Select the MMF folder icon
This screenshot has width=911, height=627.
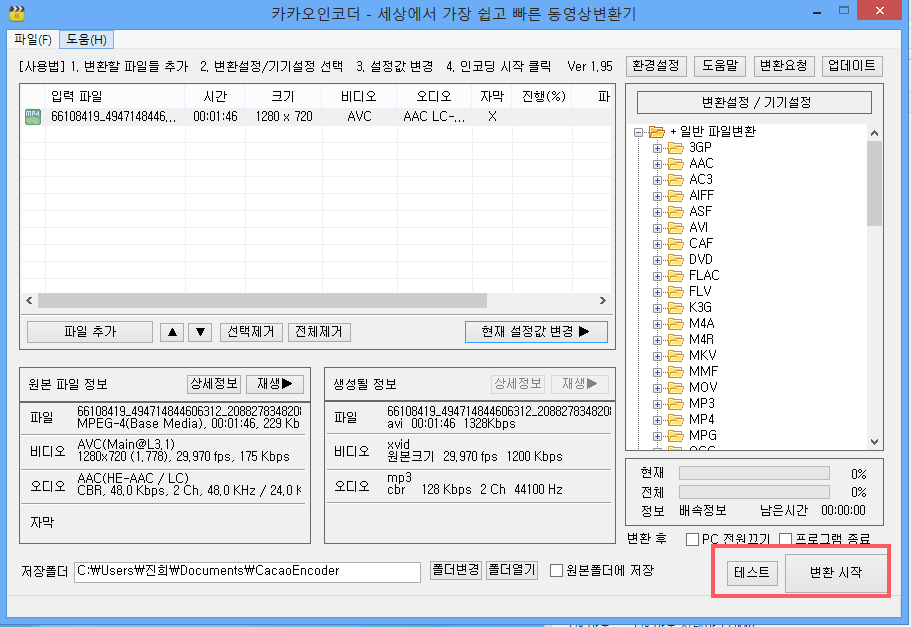(x=675, y=371)
